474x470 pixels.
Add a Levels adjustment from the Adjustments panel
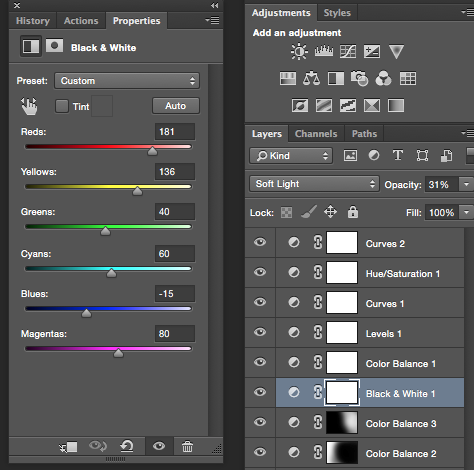point(324,52)
